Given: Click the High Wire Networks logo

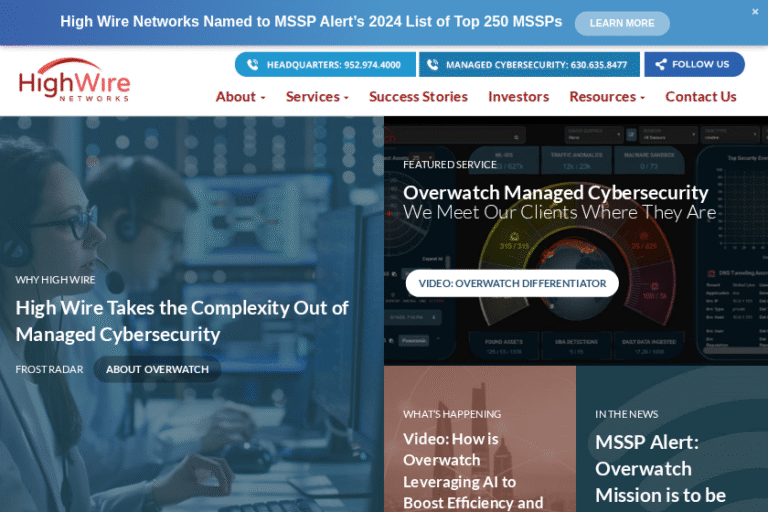Looking at the screenshot, I should click(x=74, y=80).
